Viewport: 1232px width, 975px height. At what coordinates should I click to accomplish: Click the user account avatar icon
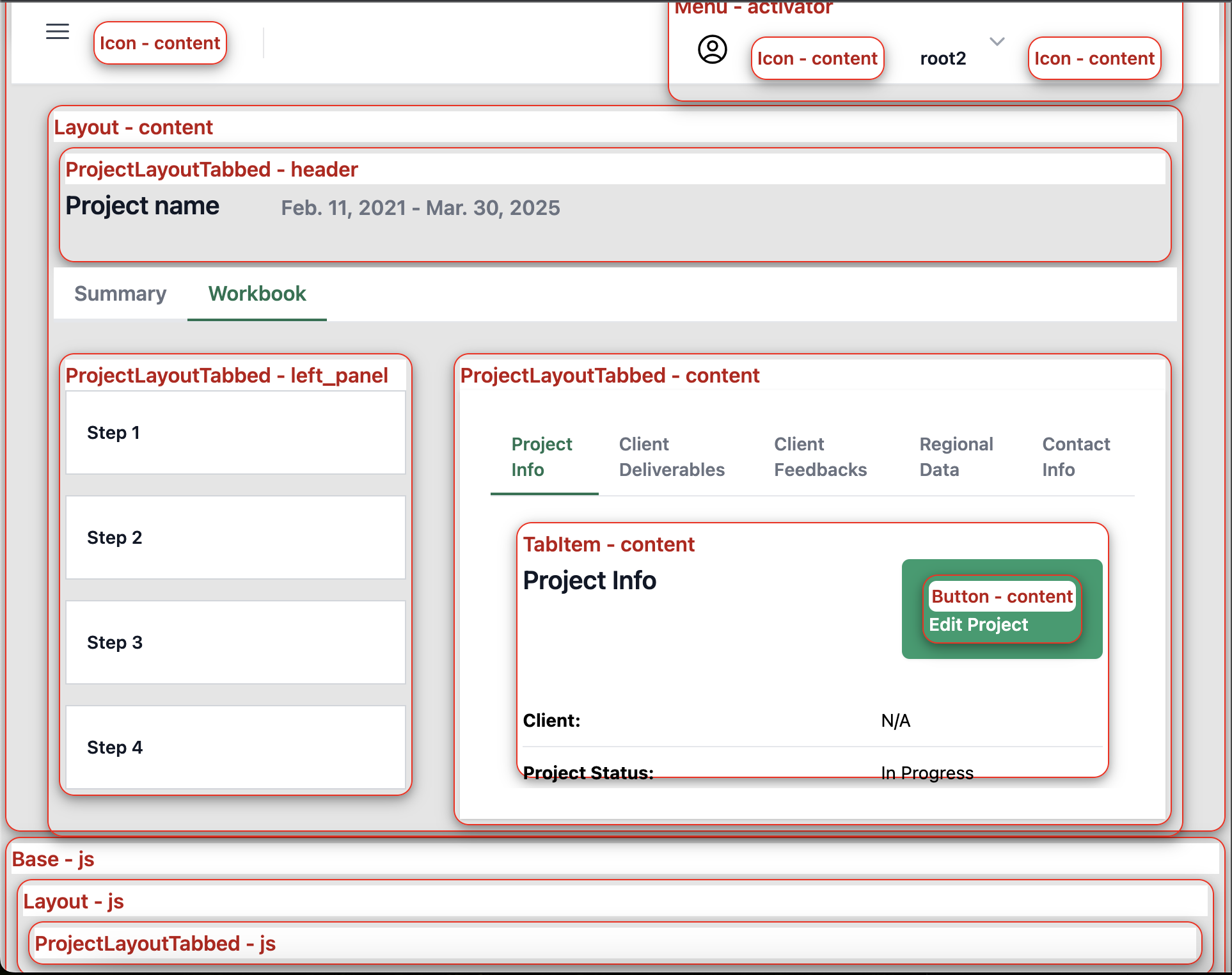(x=712, y=50)
